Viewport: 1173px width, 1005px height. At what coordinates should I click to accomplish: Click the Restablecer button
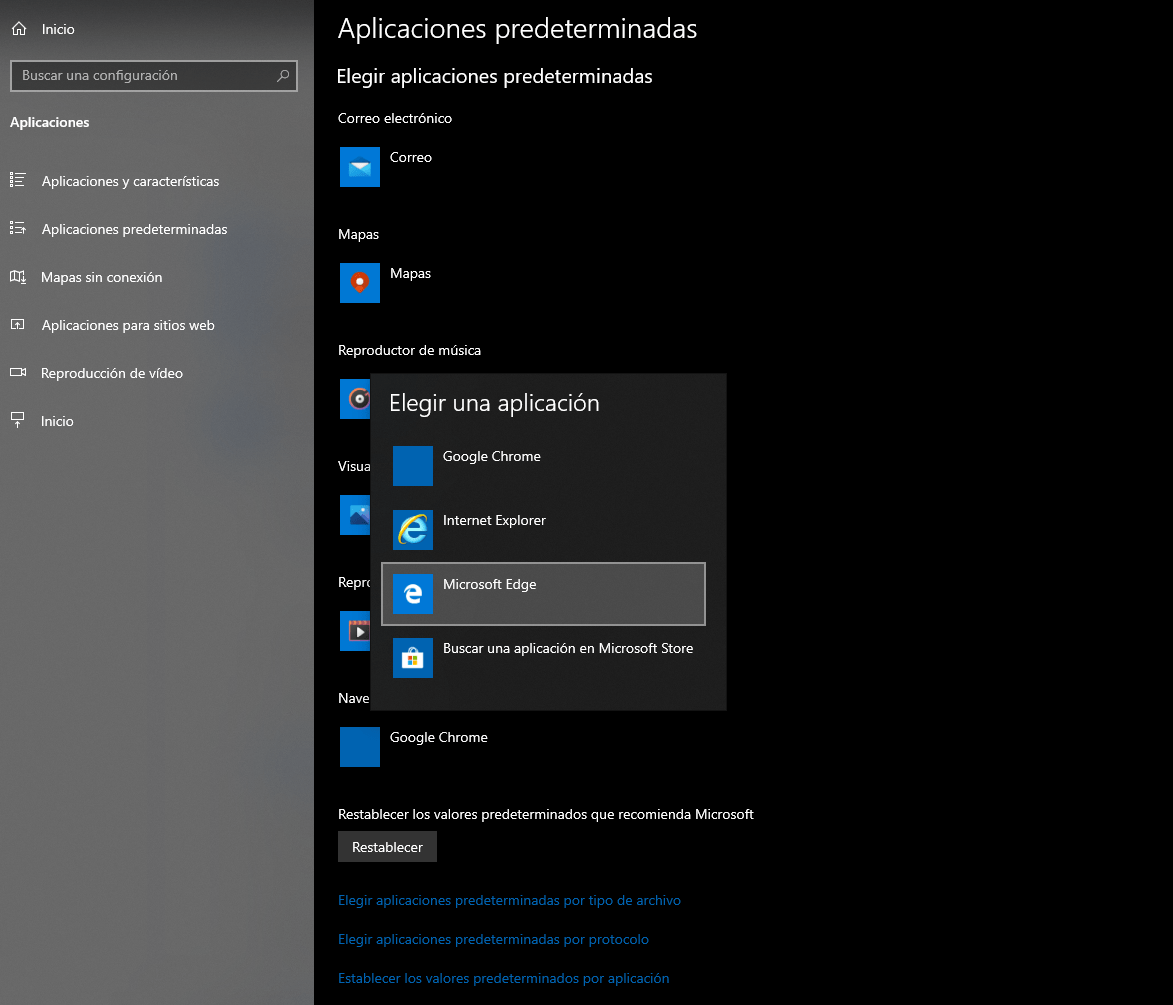(x=387, y=847)
